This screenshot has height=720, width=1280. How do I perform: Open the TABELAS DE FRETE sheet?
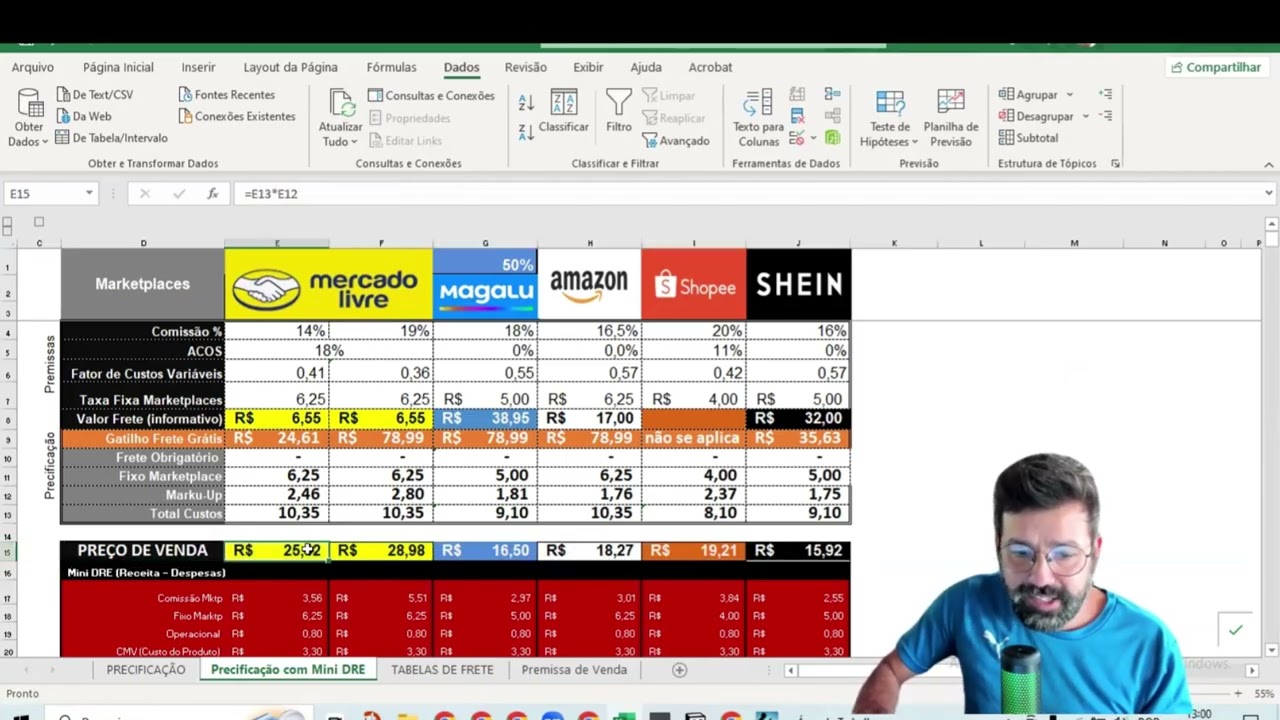coord(442,669)
